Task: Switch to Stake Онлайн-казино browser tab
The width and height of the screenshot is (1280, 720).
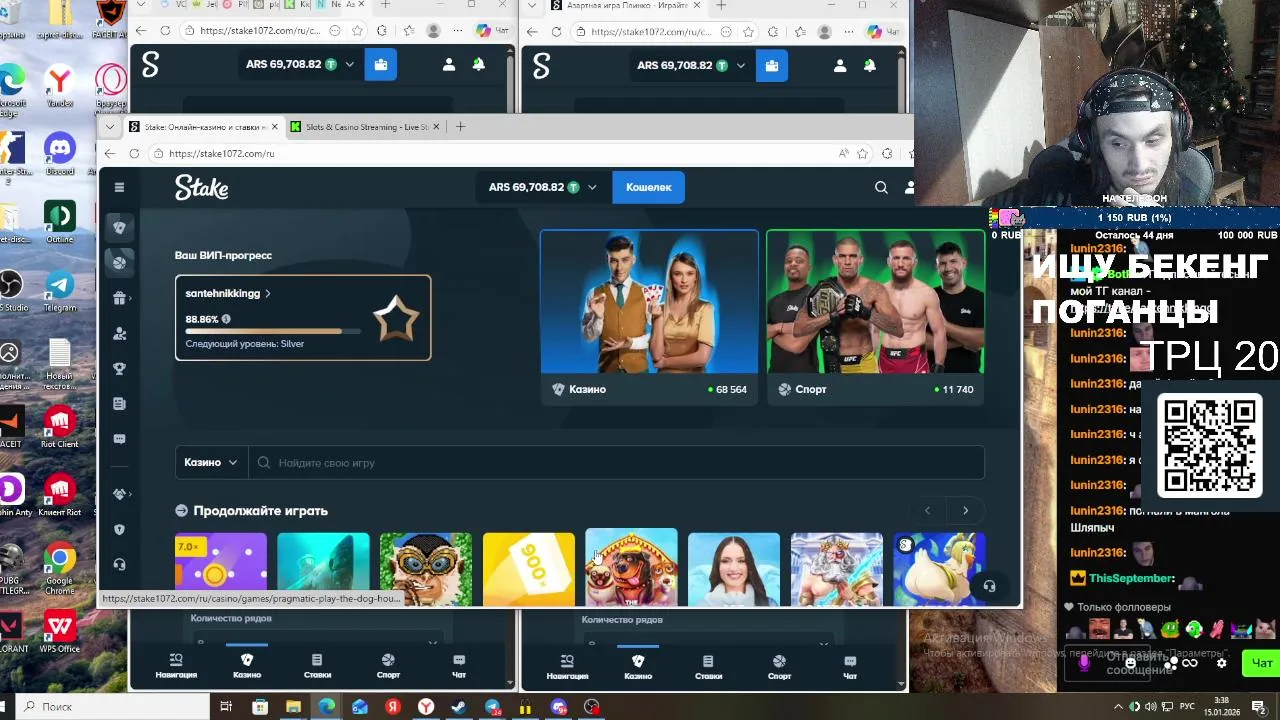Action: (x=205, y=127)
